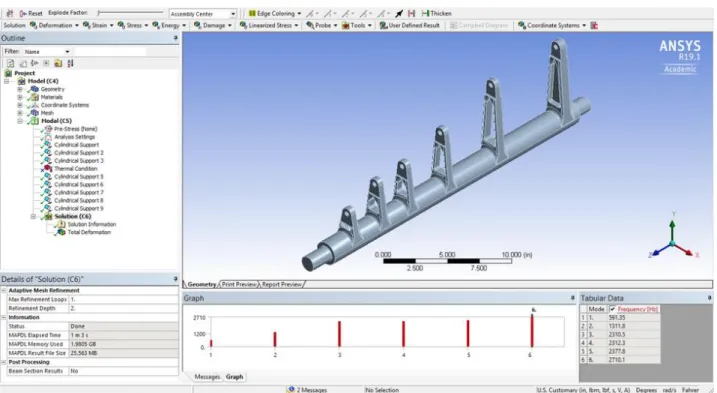Select Cylindrical Support 9 in tree

click(79, 208)
